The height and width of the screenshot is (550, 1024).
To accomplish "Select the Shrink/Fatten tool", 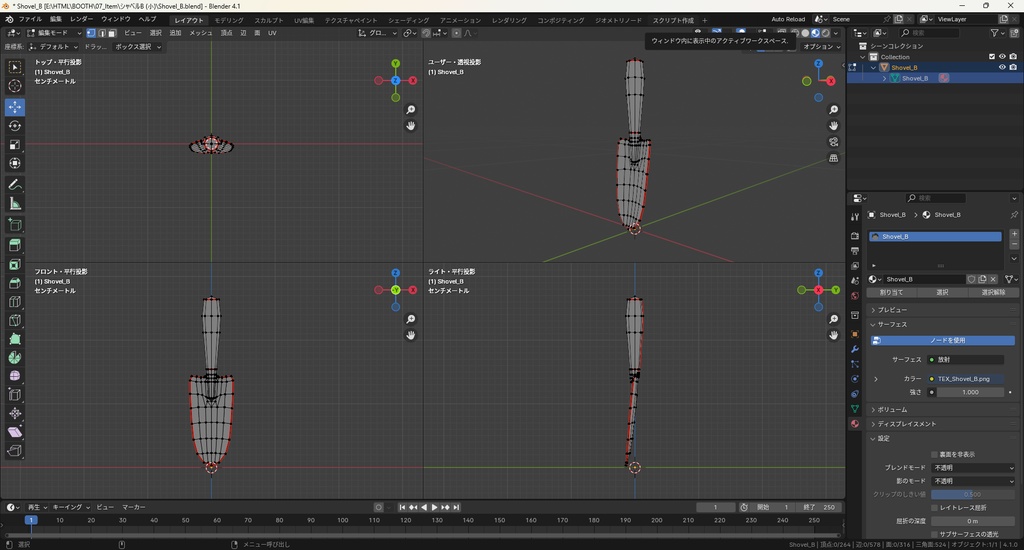I will coord(14,413).
